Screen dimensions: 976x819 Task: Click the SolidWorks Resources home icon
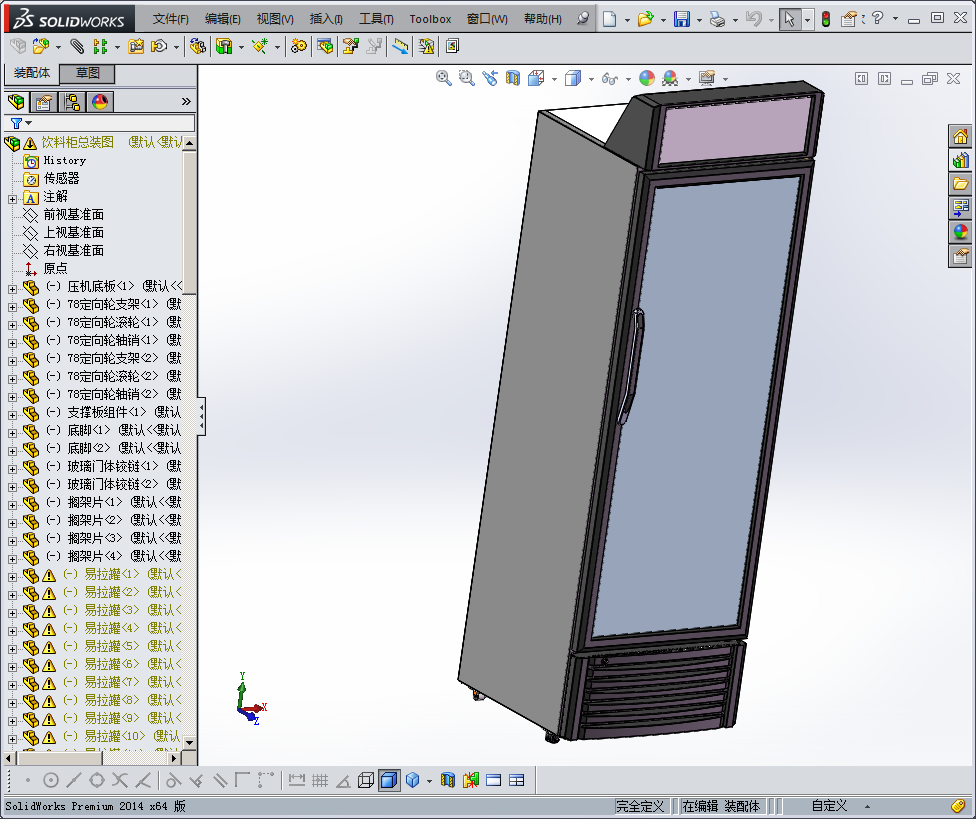pos(960,136)
